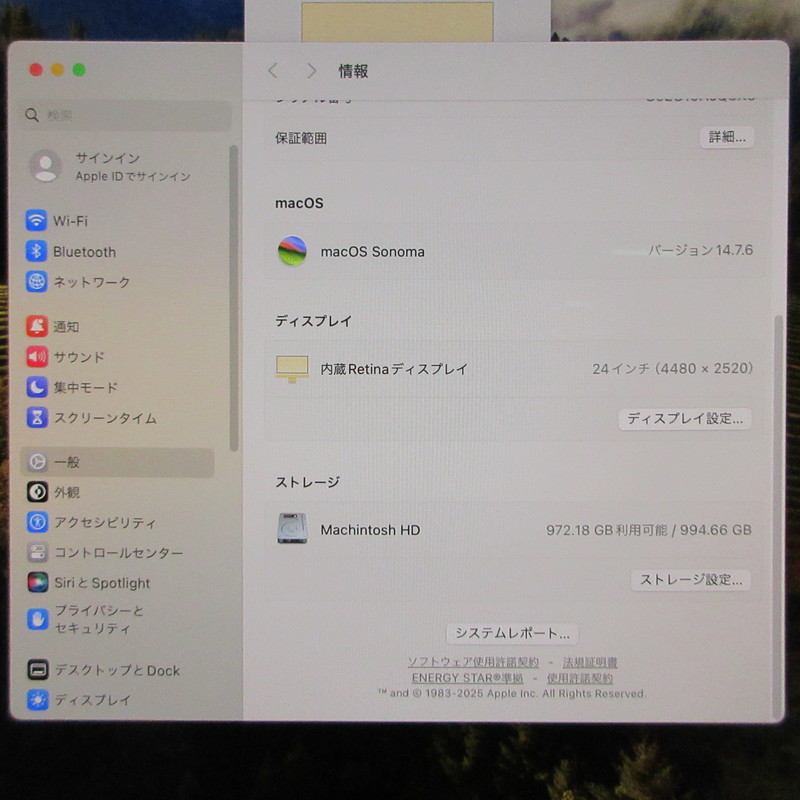800x800 pixels.
Task: Click the 情報 window title
Action: pos(353,71)
